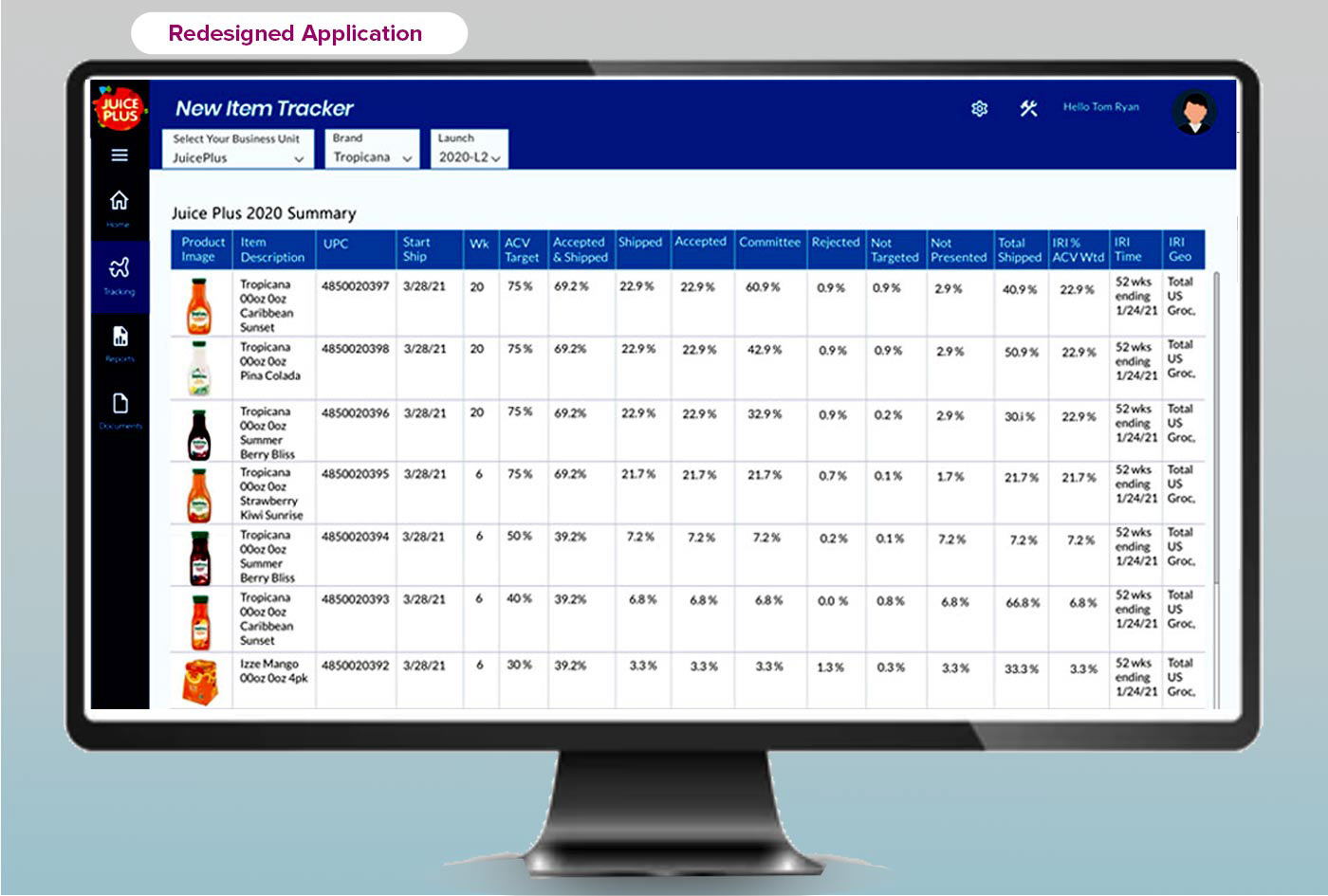Open Reports from the sidebar
This screenshot has width=1328, height=896.
pyautogui.click(x=120, y=343)
